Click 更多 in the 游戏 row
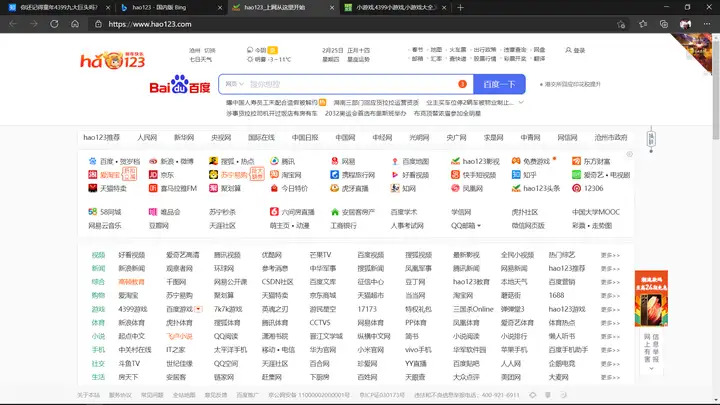The width and height of the screenshot is (720, 405). pyautogui.click(x=610, y=309)
